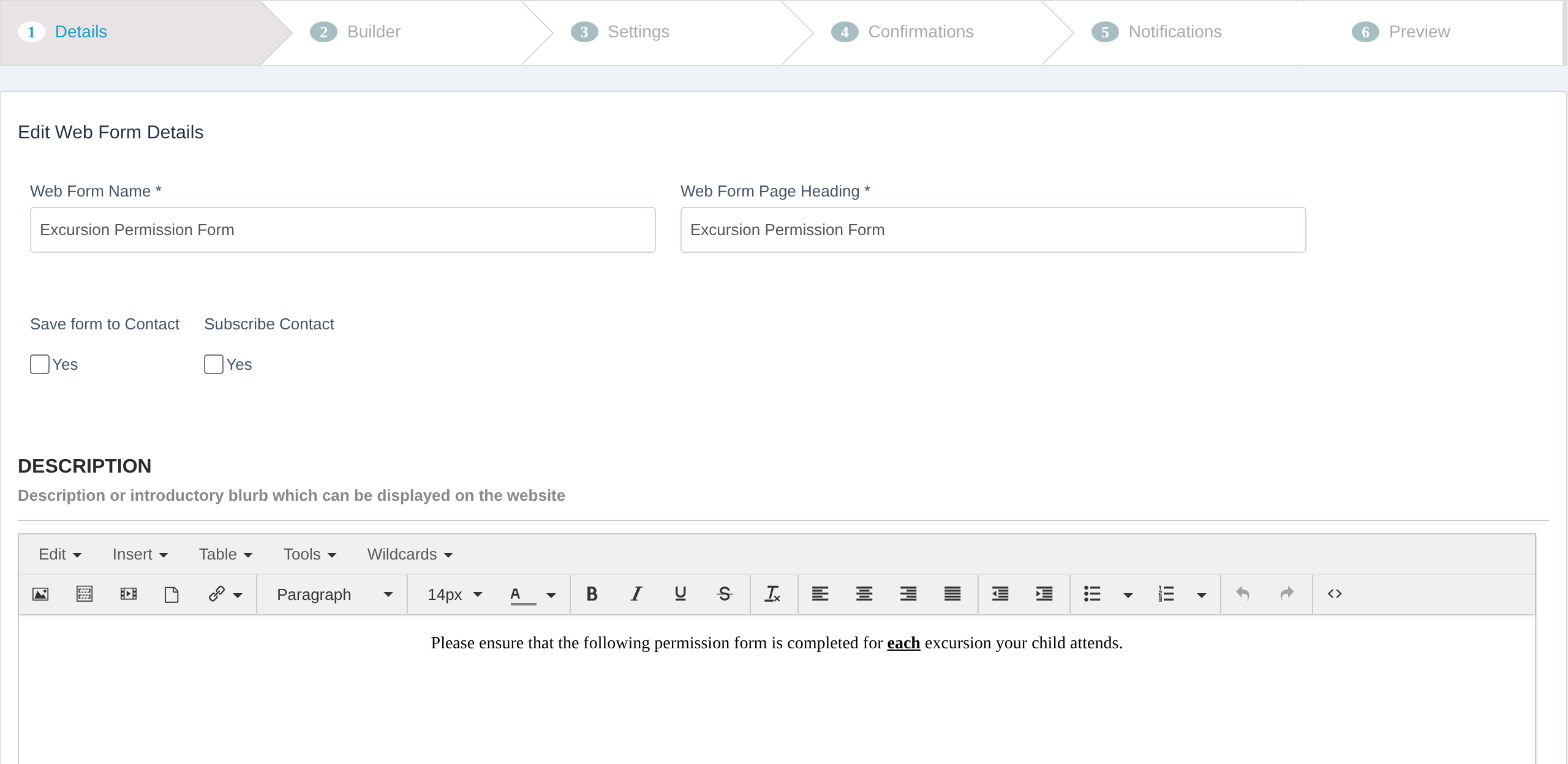Open the Edit menu

pyautogui.click(x=60, y=554)
